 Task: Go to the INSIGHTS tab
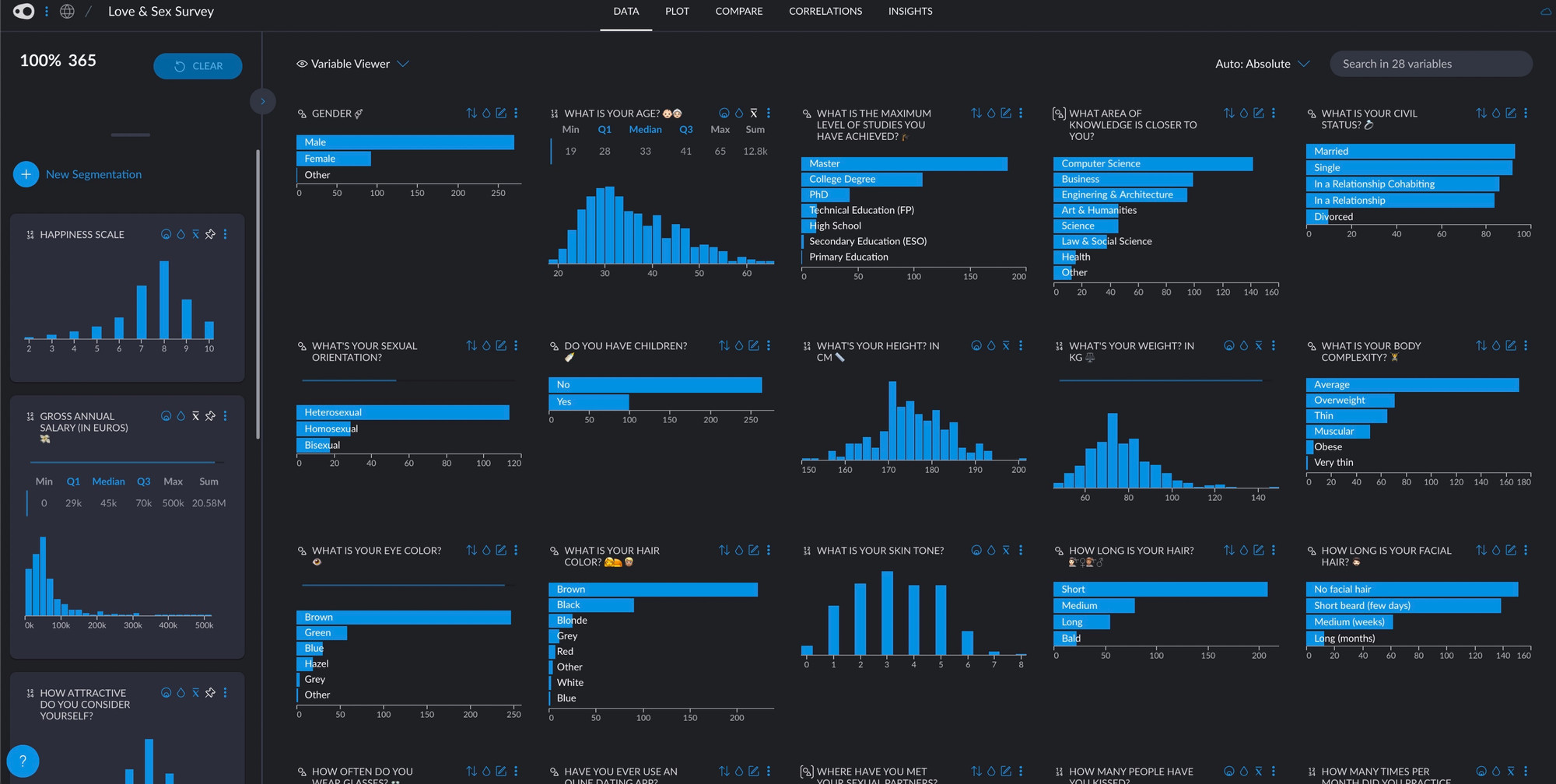[910, 12]
